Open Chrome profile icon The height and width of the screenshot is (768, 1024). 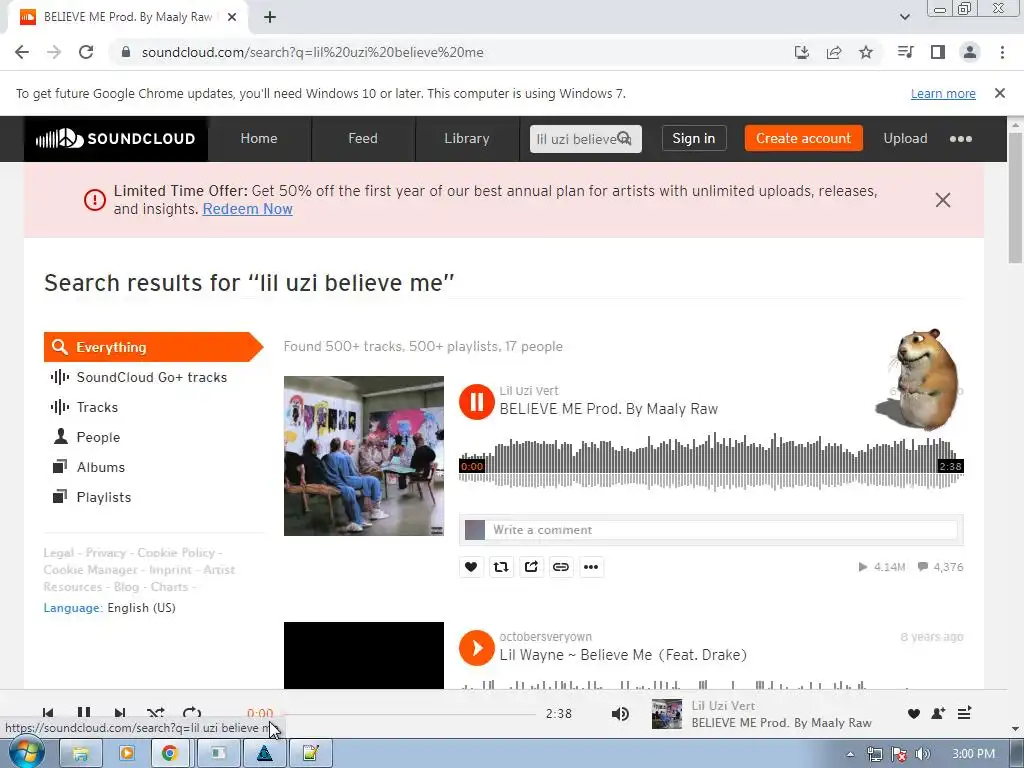(x=970, y=52)
